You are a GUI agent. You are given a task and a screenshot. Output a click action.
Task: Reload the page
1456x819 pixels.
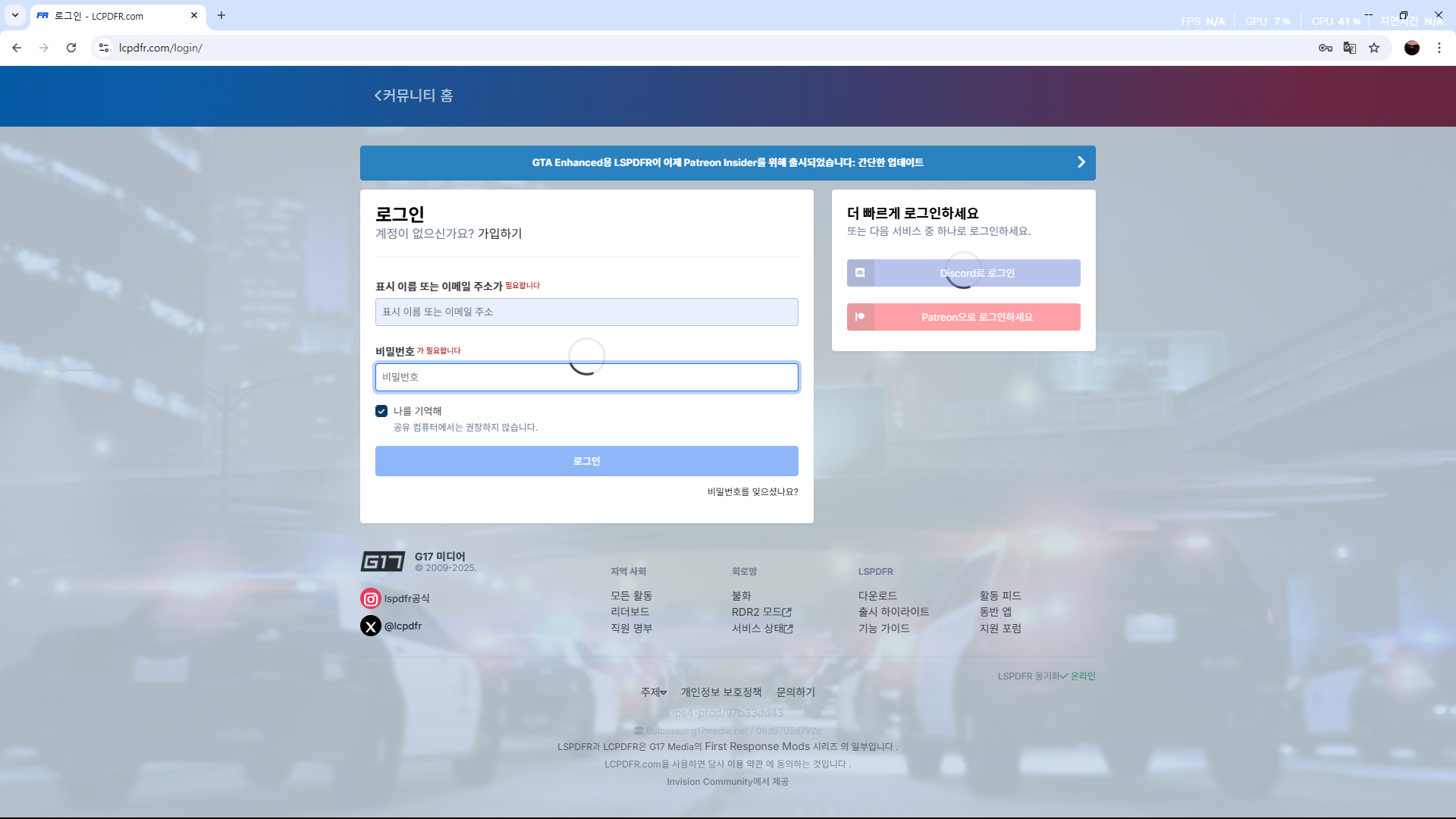coord(71,48)
